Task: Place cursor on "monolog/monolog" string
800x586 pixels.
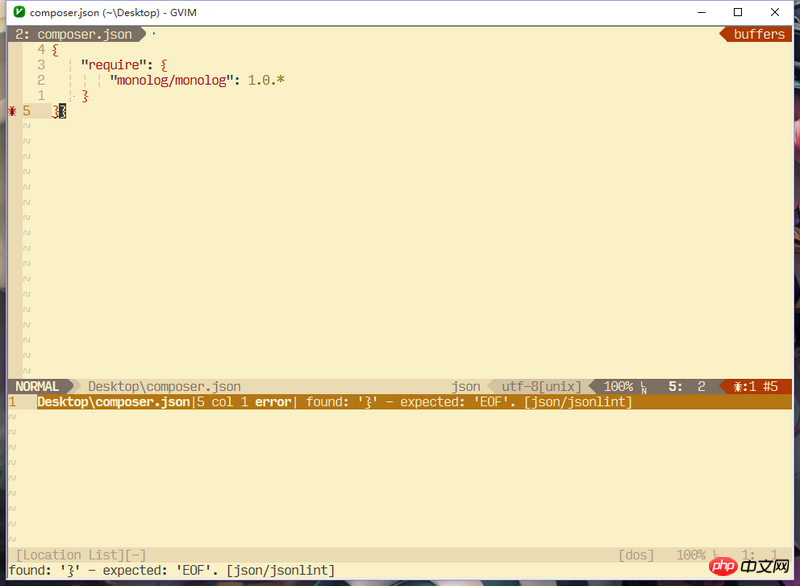Action: tap(171, 81)
